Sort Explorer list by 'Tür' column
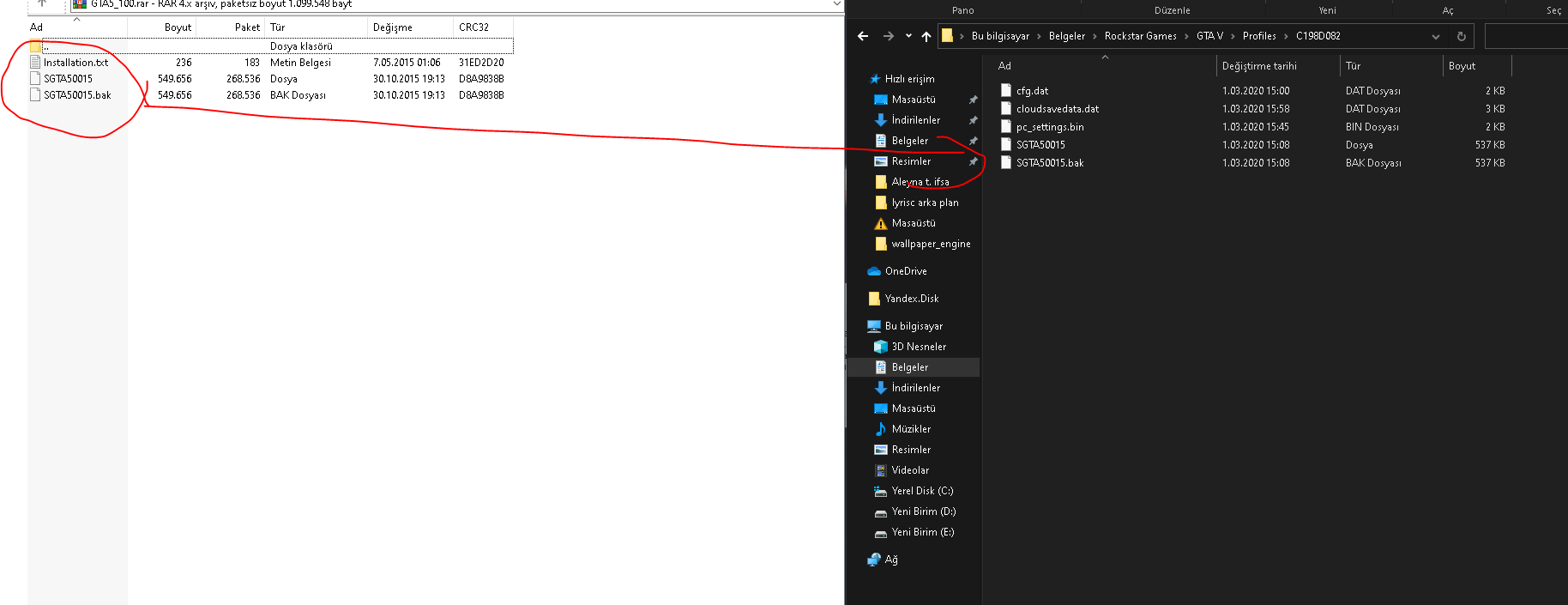Viewport: 1568px width, 605px height. pos(1353,66)
